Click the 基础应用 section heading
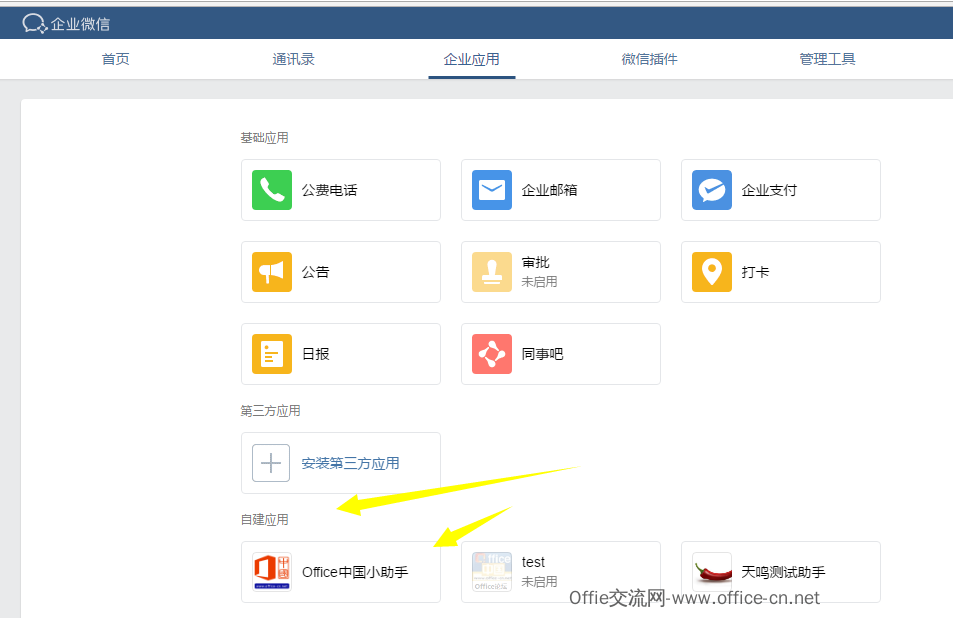953x618 pixels. point(264,138)
